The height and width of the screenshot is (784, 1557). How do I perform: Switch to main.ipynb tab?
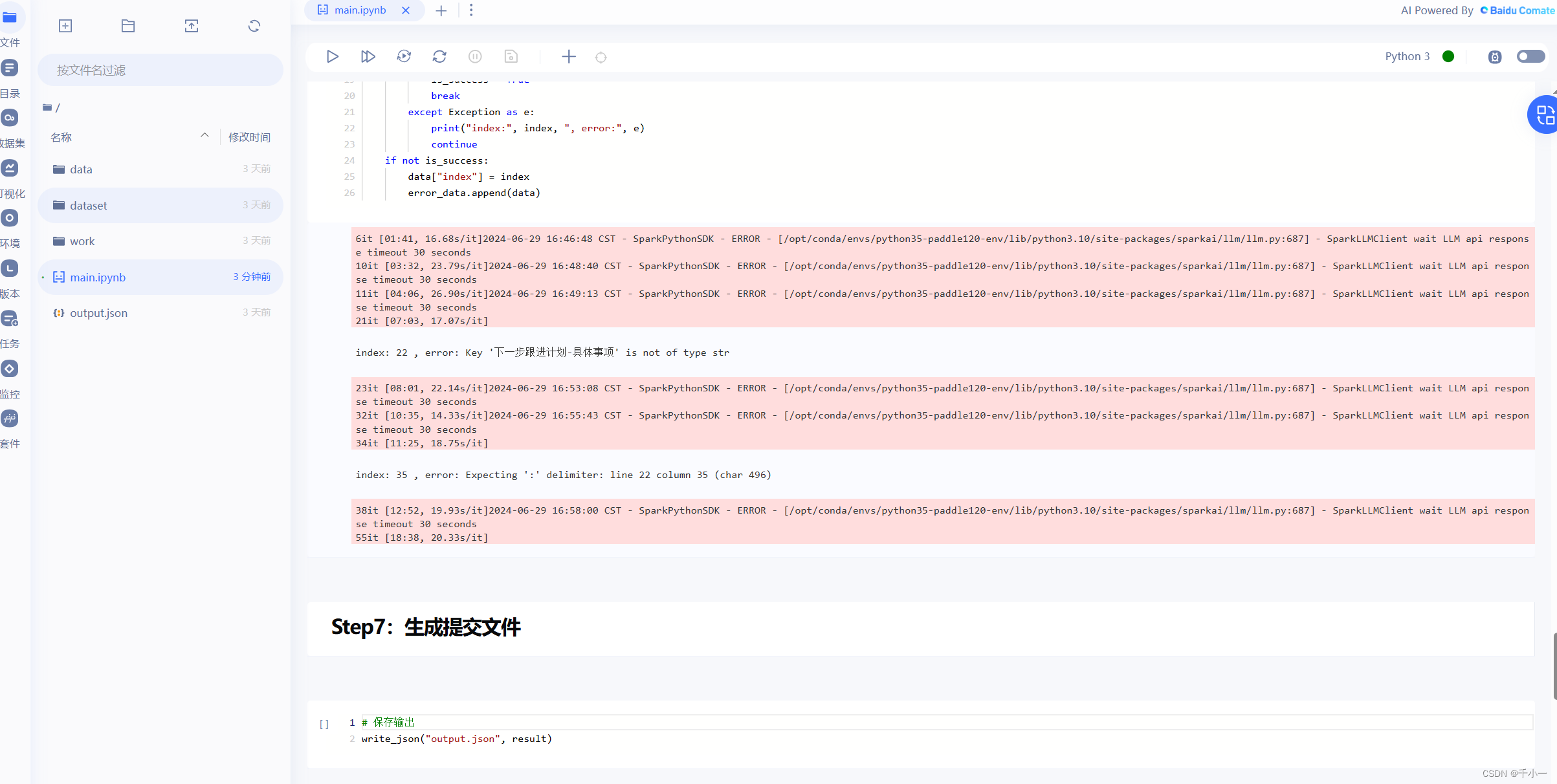[x=360, y=10]
